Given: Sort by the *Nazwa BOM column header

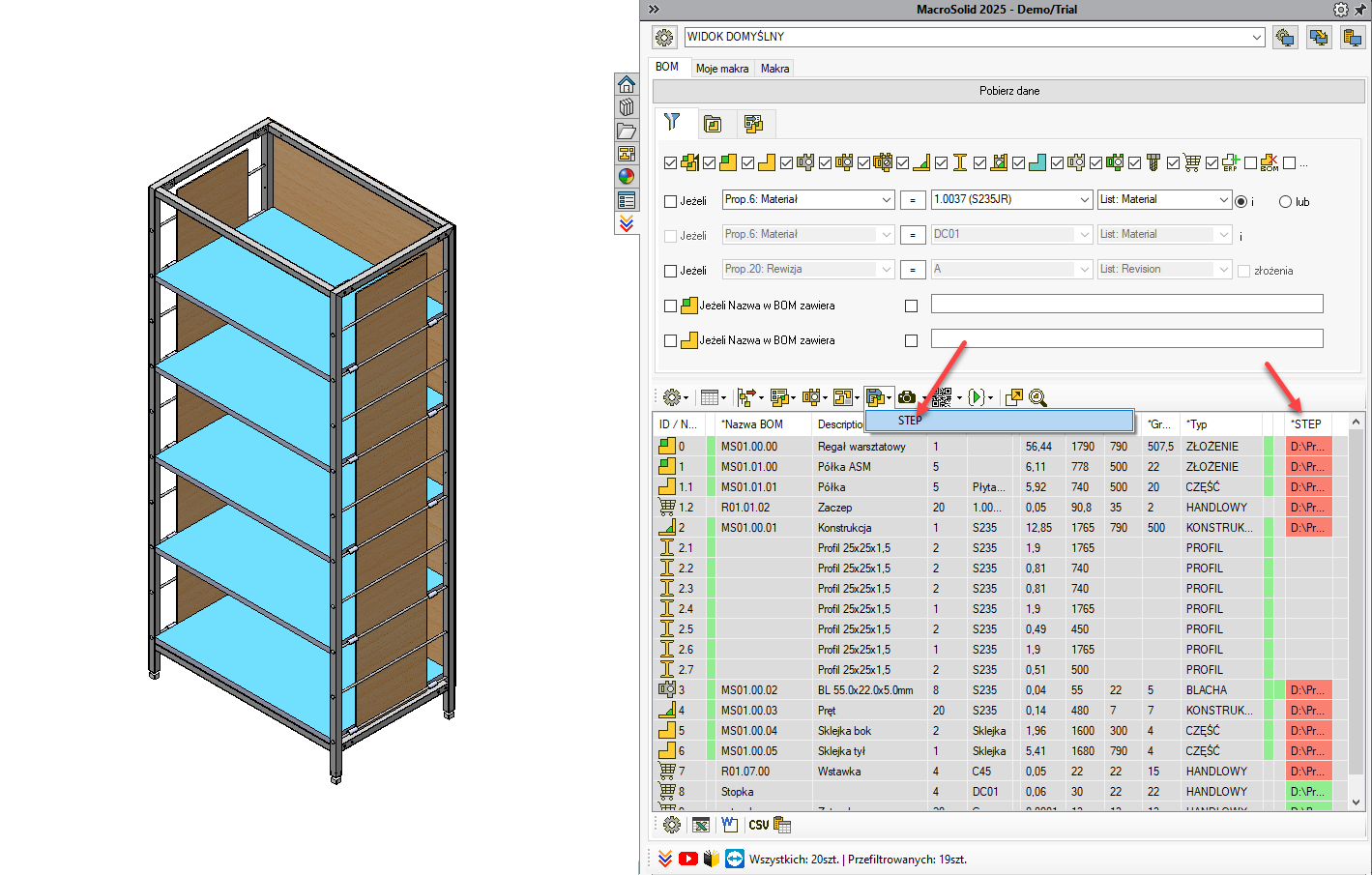Looking at the screenshot, I should [x=764, y=424].
